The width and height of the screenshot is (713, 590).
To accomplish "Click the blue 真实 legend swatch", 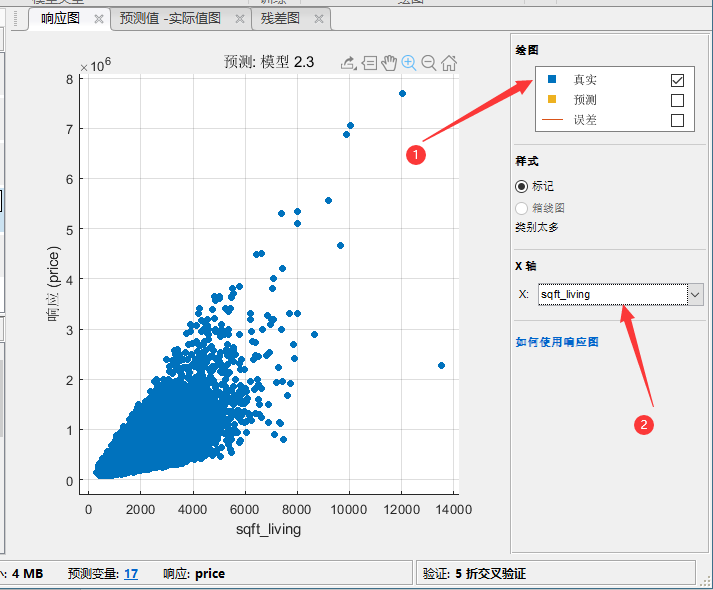I will [551, 80].
